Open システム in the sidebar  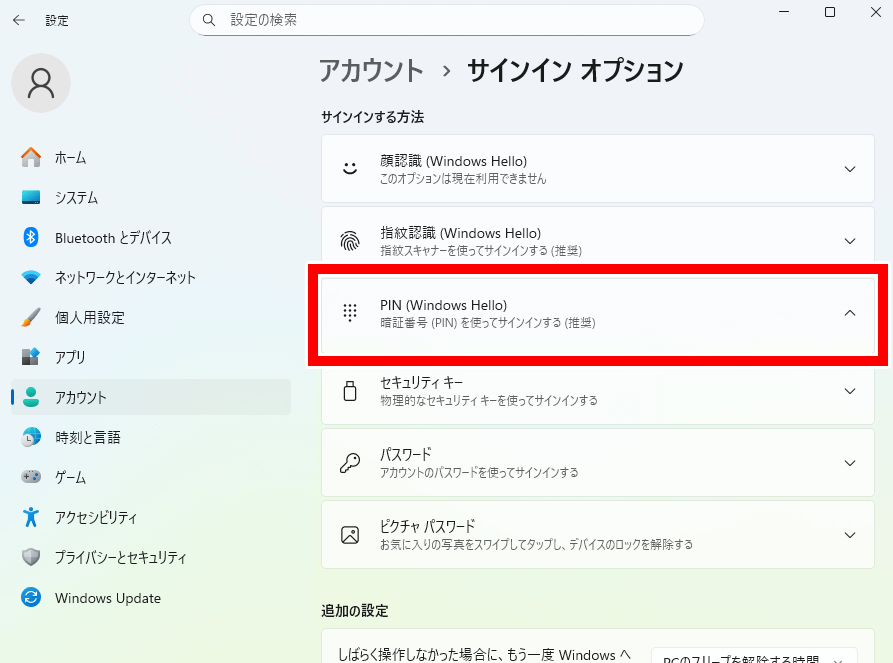coord(76,198)
